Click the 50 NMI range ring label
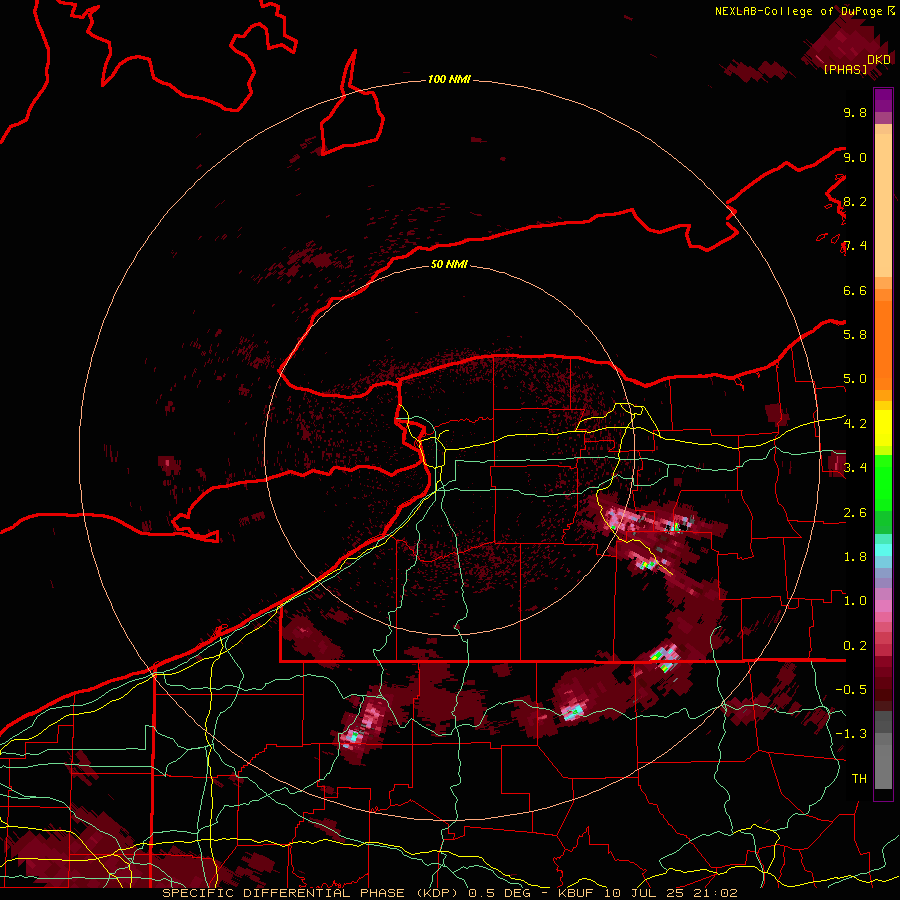The image size is (900, 900). (x=449, y=264)
